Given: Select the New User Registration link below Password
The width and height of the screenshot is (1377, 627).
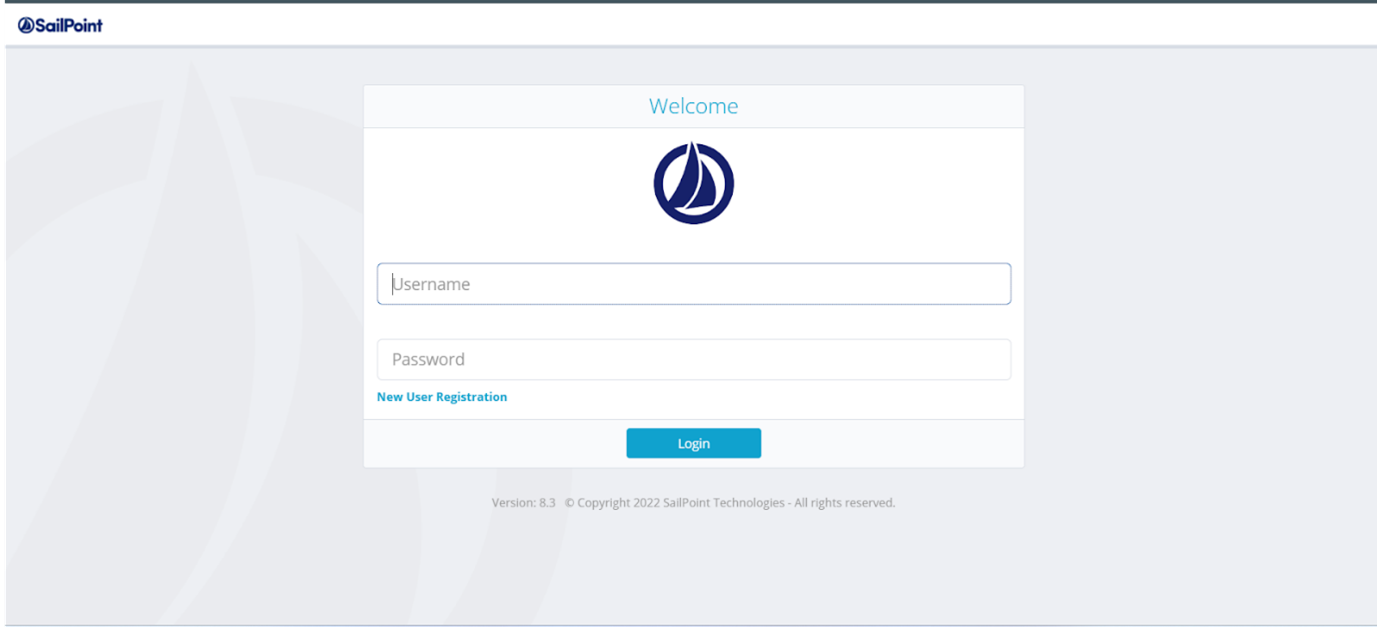Looking at the screenshot, I should [x=441, y=396].
